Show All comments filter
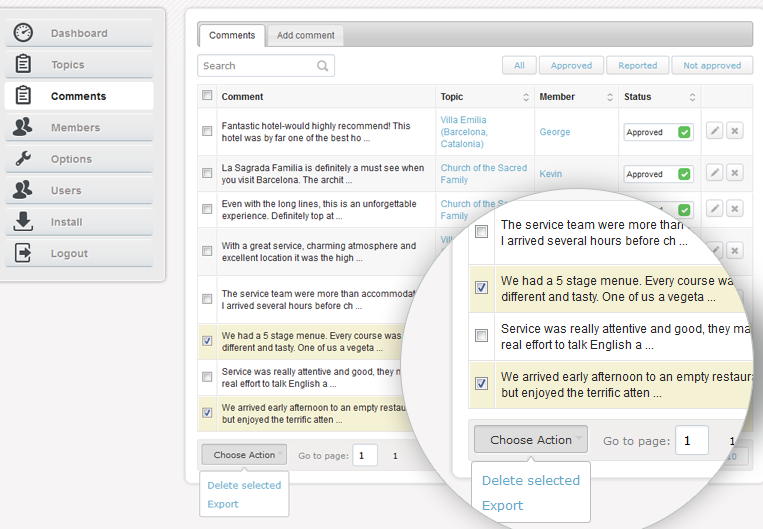Image resolution: width=763 pixels, height=529 pixels. [x=519, y=65]
